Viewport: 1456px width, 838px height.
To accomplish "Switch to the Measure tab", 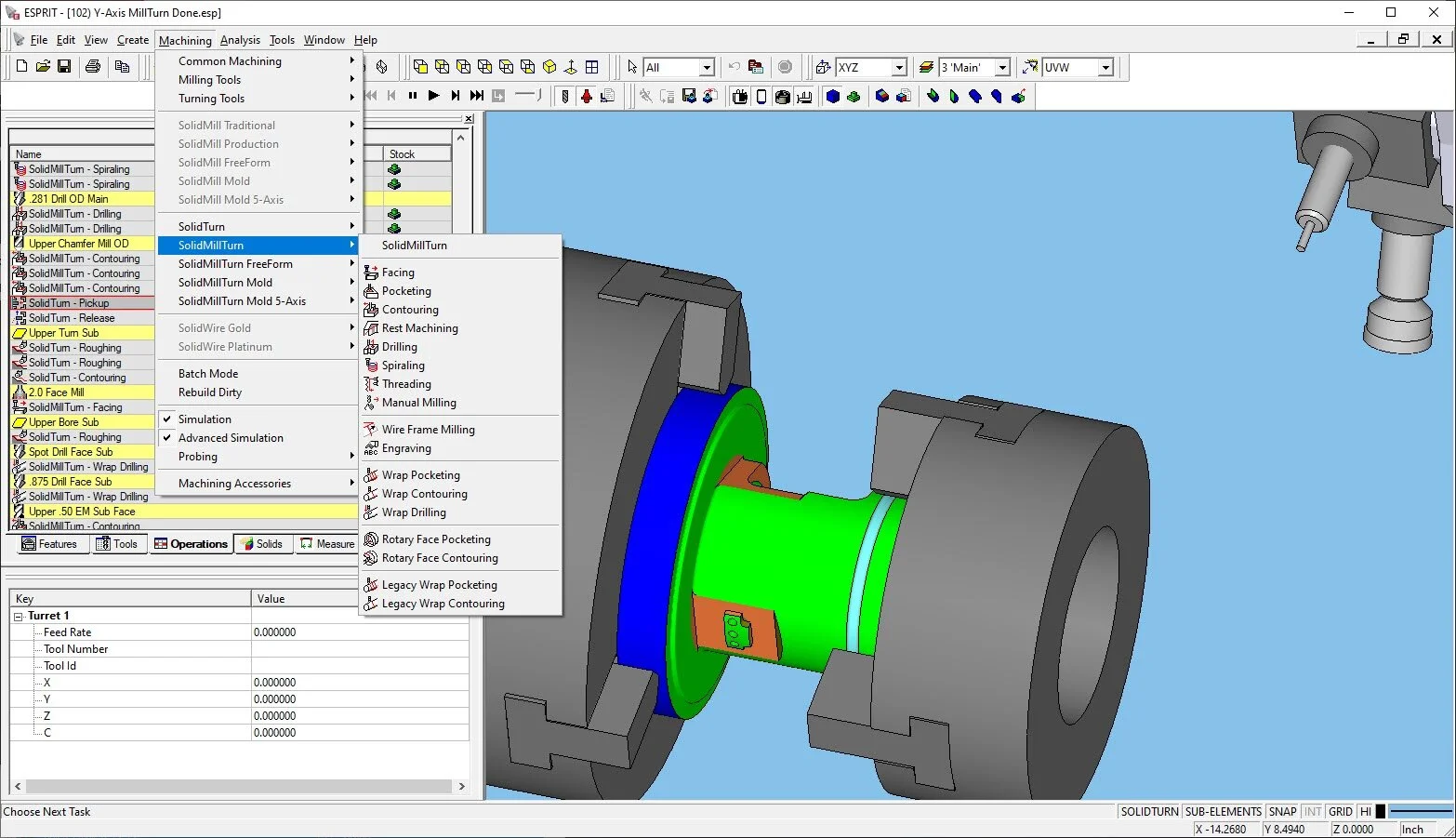I will click(326, 544).
